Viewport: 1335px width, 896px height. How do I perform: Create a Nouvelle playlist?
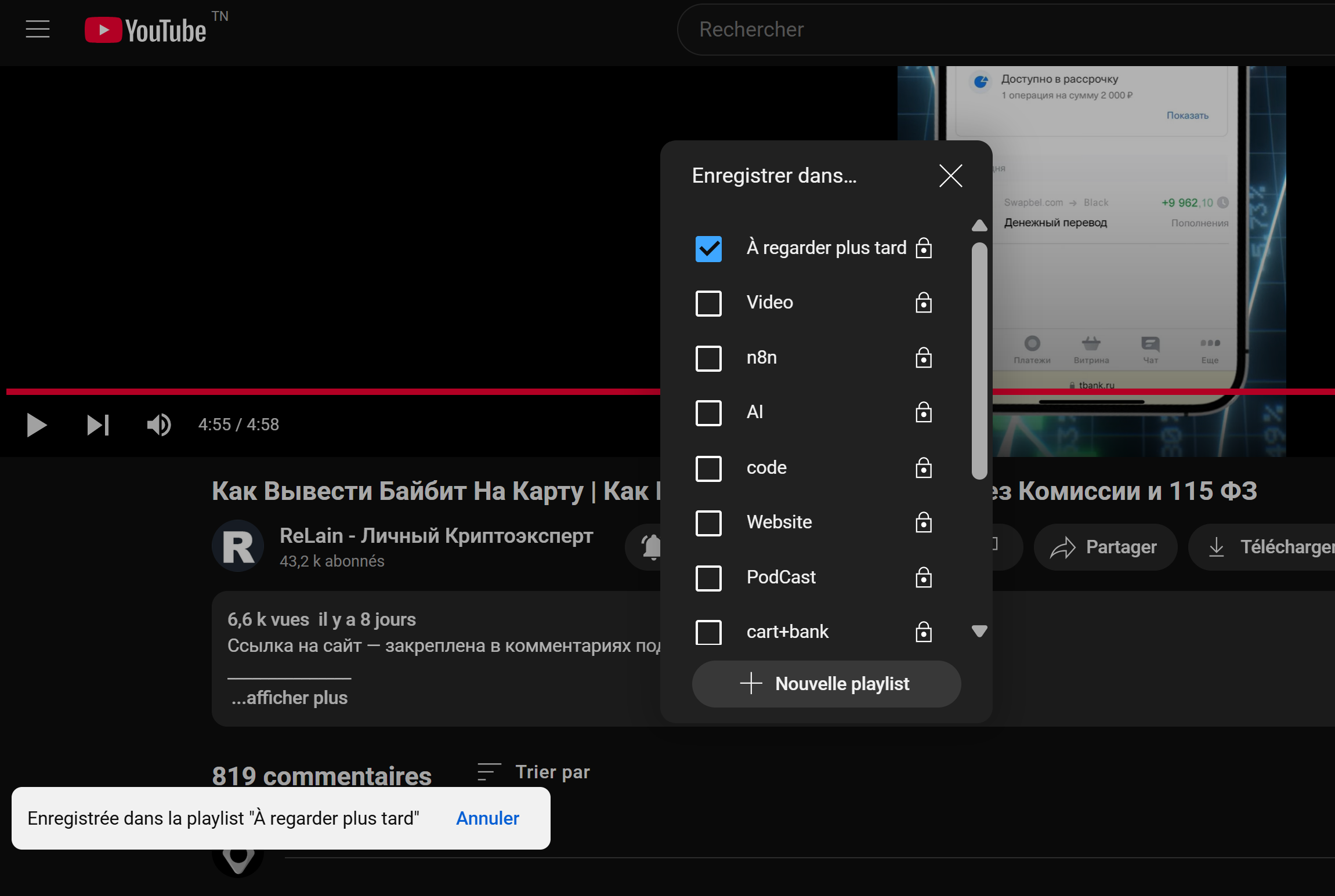coord(826,684)
